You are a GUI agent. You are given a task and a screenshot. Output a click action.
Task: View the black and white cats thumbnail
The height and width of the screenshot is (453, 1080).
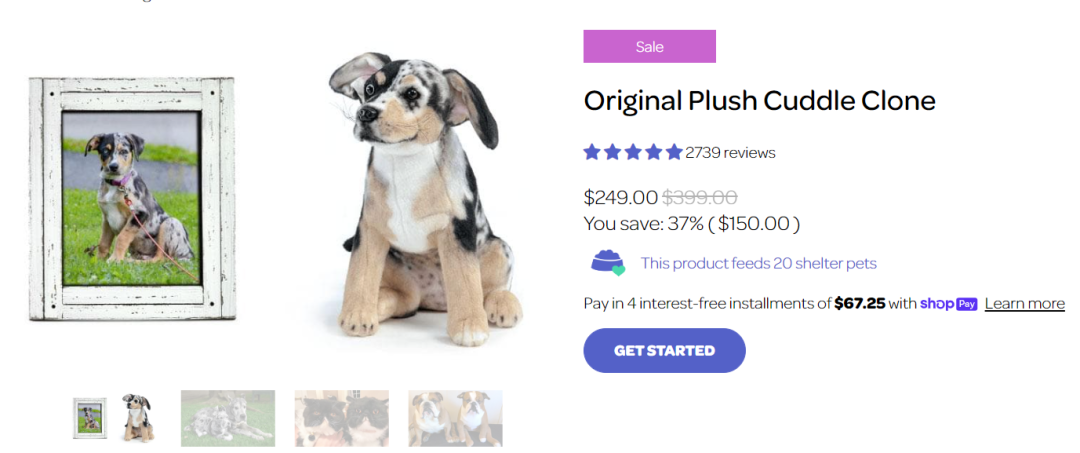tap(341, 418)
